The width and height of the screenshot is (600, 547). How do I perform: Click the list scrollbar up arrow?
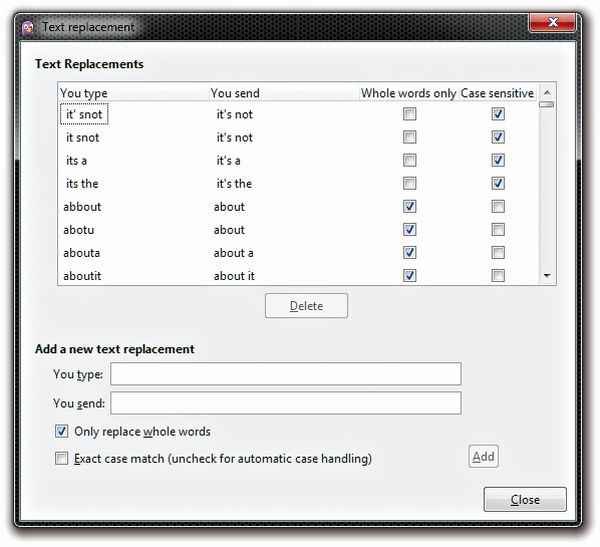tap(547, 92)
